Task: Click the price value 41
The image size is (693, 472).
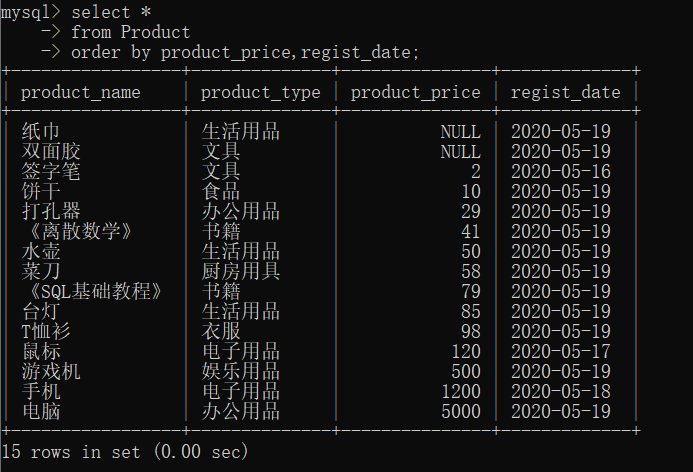Action: pos(471,231)
